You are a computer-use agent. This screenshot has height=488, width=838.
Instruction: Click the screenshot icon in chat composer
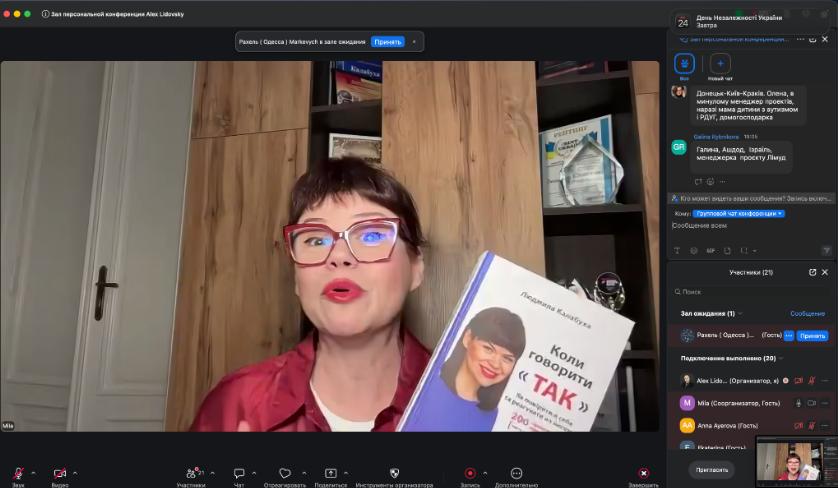coord(744,250)
